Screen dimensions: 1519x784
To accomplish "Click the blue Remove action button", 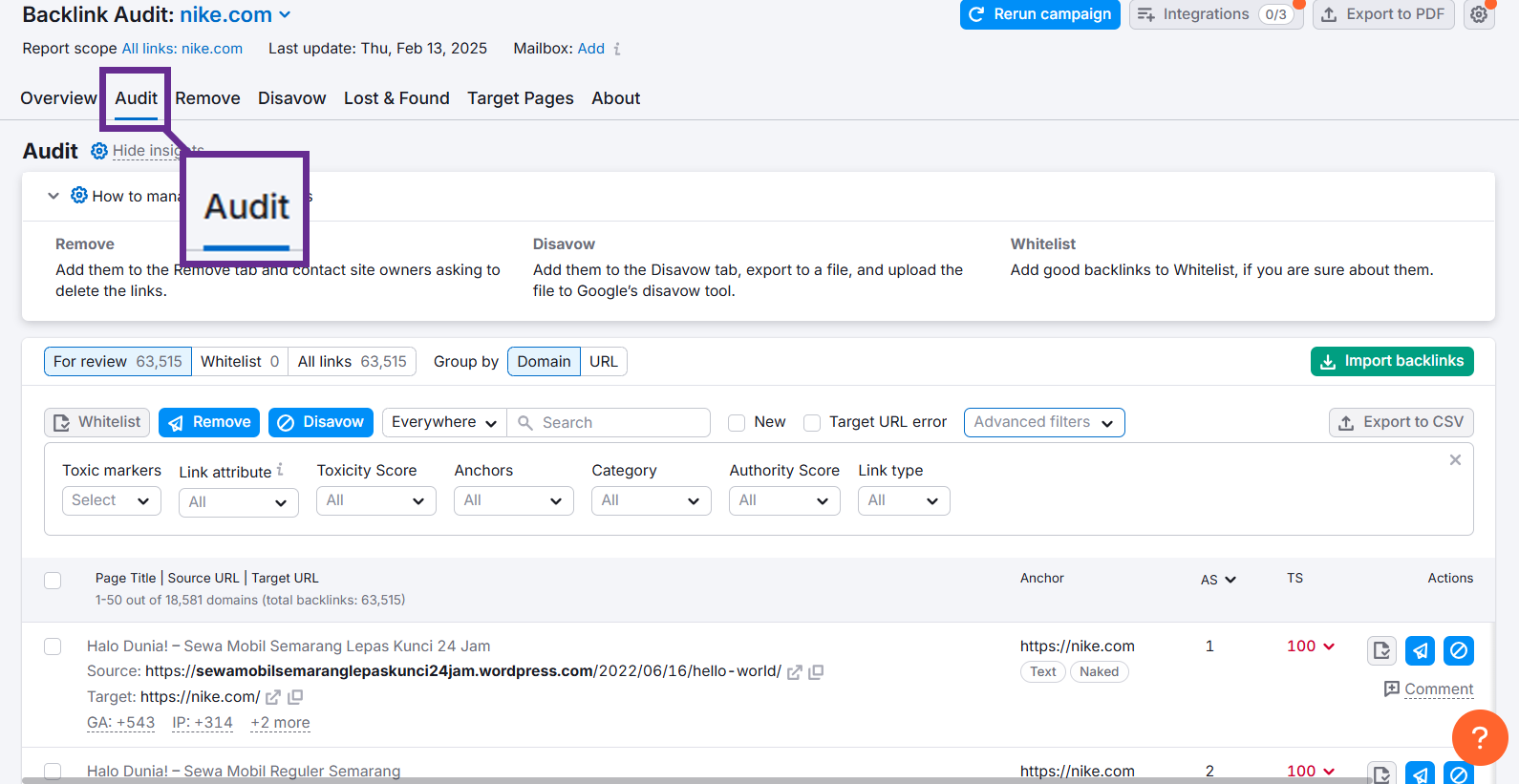I will (x=209, y=422).
